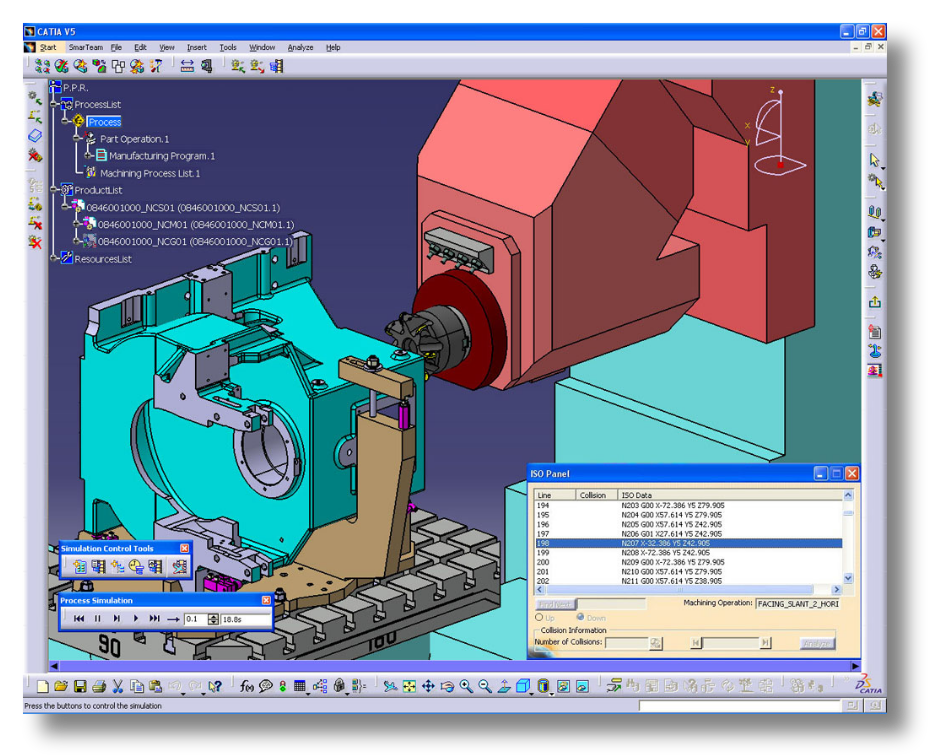The height and width of the screenshot is (756, 929).
Task: Open the Formula f(x) icon
Action: click(x=246, y=686)
